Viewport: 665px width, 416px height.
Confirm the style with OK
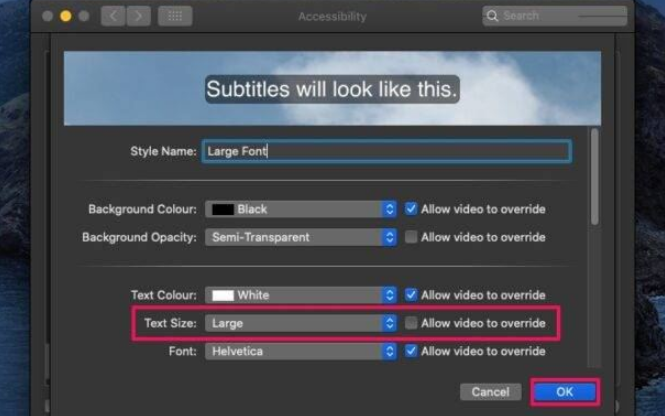[564, 392]
